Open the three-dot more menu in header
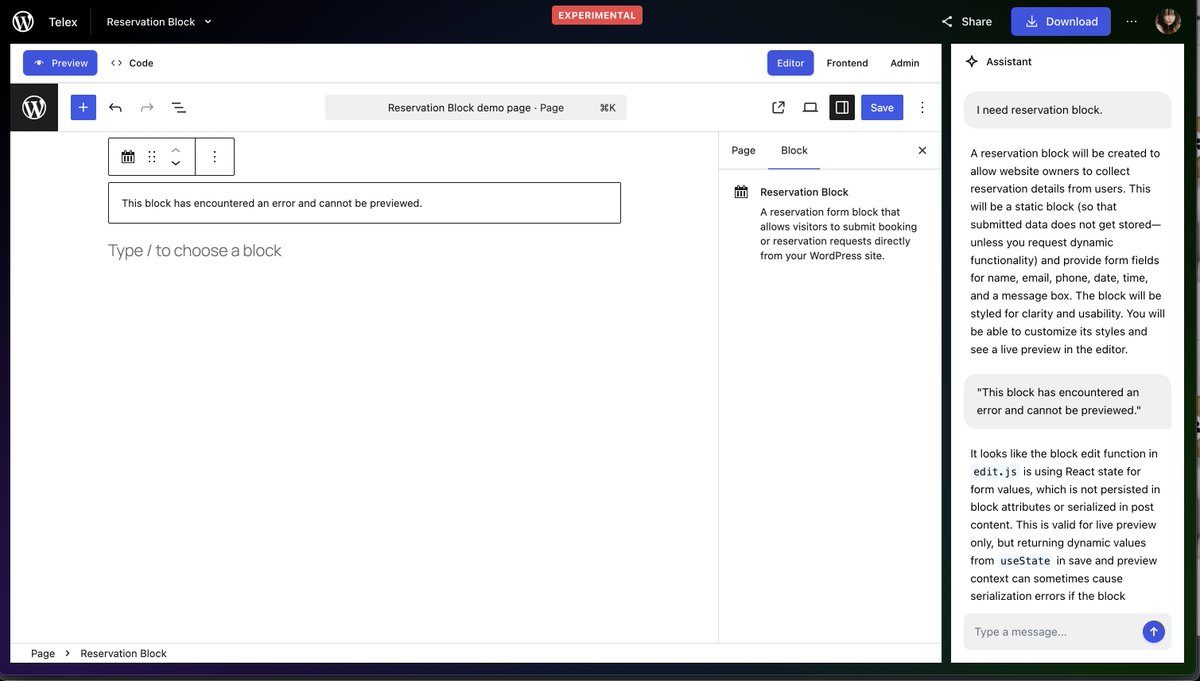Screen dimensions: 1200x681 click(x=1132, y=21)
